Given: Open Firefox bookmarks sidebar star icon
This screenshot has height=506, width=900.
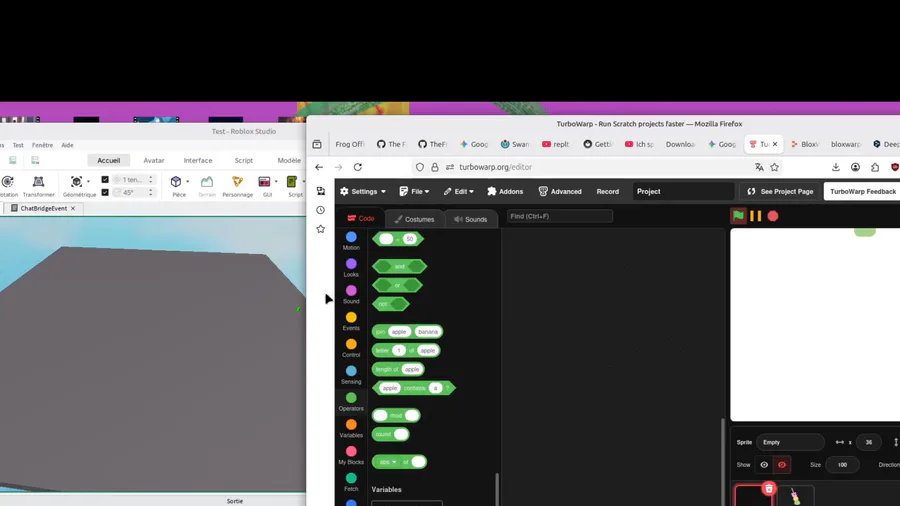Looking at the screenshot, I should pos(320,229).
